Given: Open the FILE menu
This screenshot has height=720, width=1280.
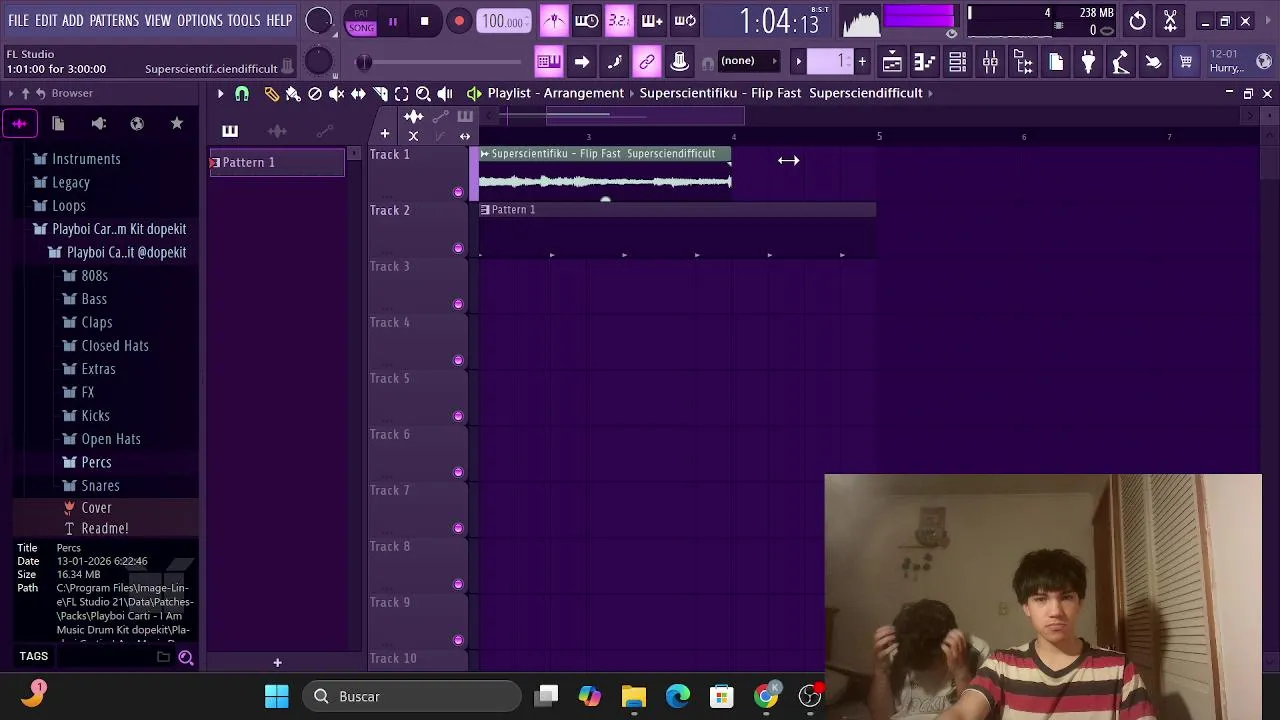Looking at the screenshot, I should click(x=18, y=20).
